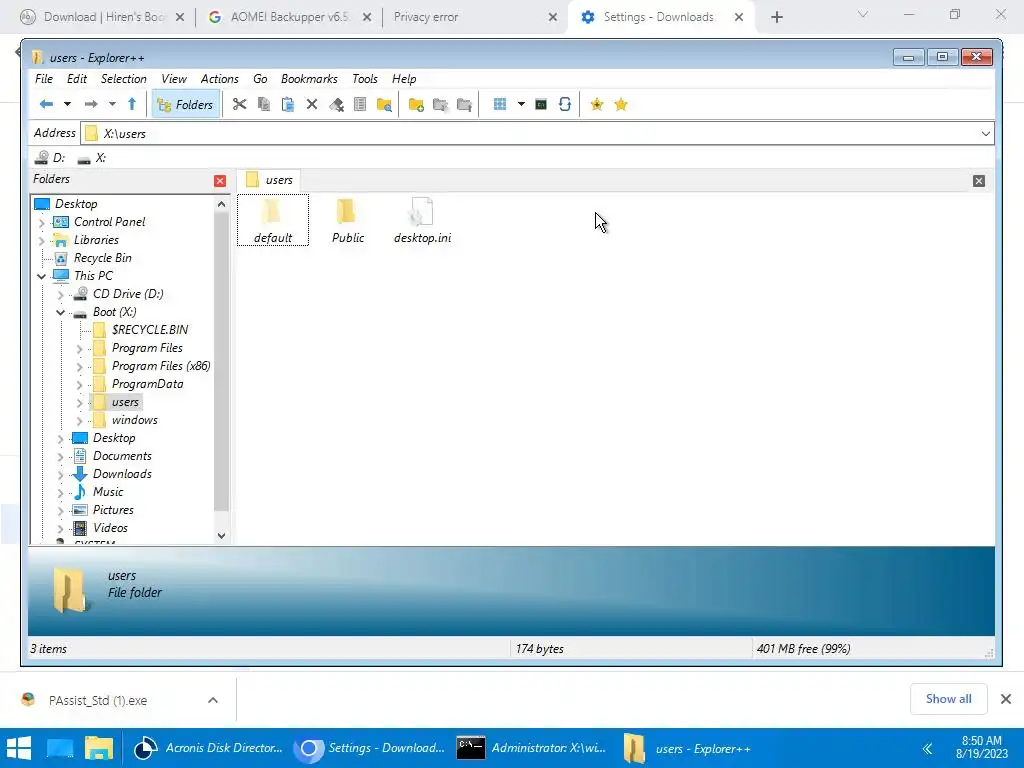
Task: Open Properties via the toolbar sheet icon
Action: [x=360, y=104]
